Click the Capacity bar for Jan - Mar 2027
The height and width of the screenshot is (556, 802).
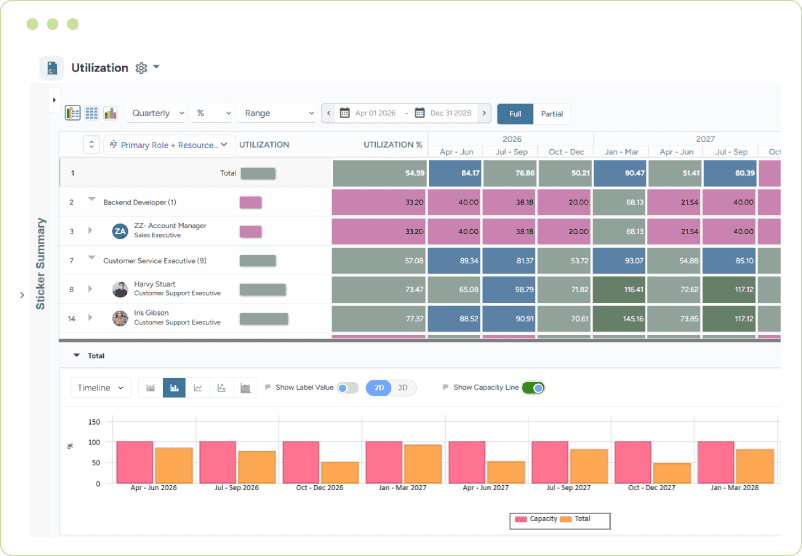(x=384, y=462)
